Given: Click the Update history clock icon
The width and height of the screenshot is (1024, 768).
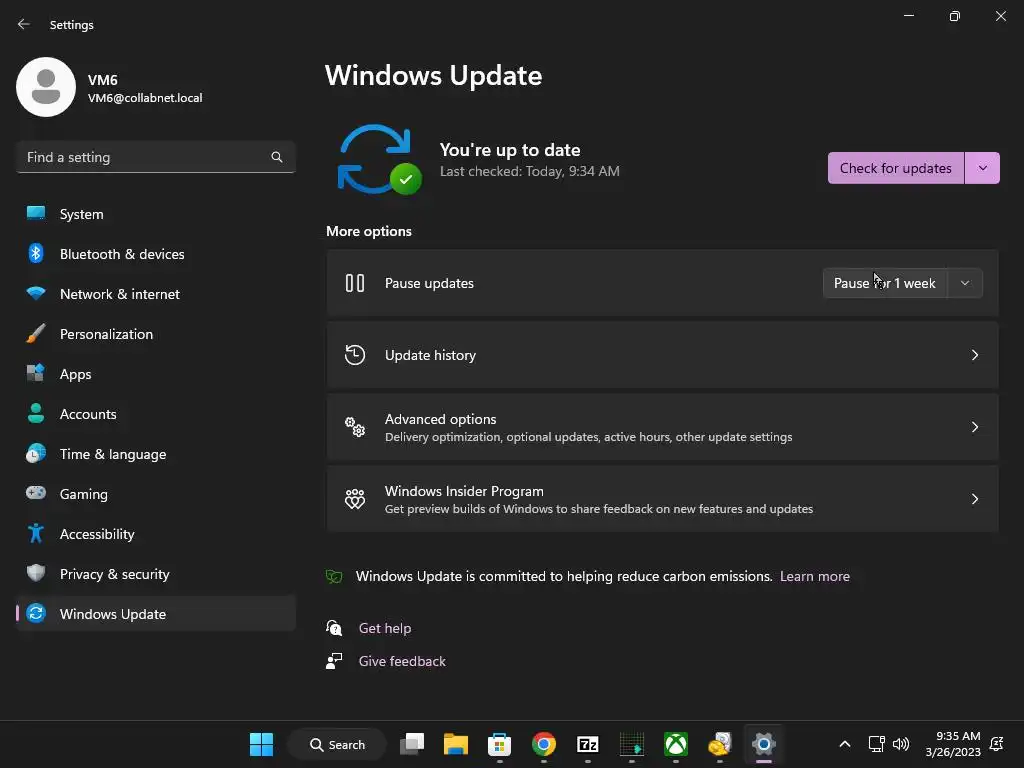Looking at the screenshot, I should point(355,355).
